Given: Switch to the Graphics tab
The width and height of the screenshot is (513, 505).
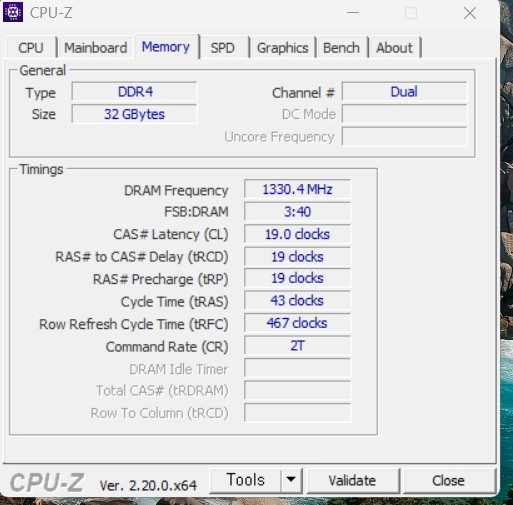Looking at the screenshot, I should 282,48.
